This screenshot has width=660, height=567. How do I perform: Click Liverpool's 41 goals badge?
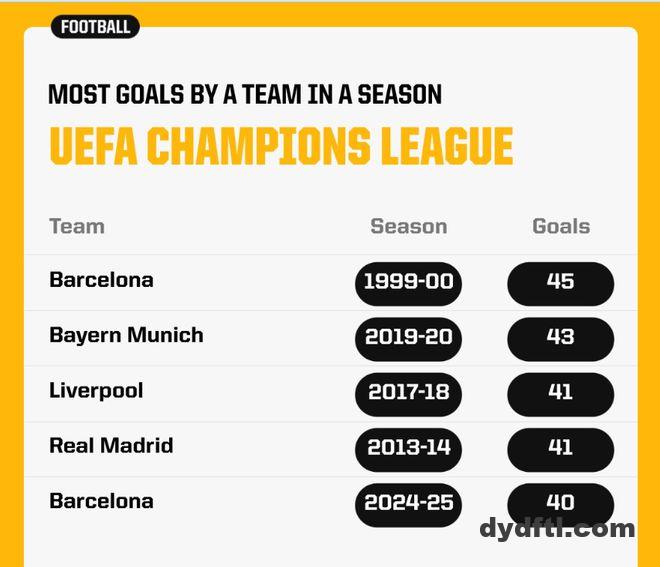[x=560, y=392]
